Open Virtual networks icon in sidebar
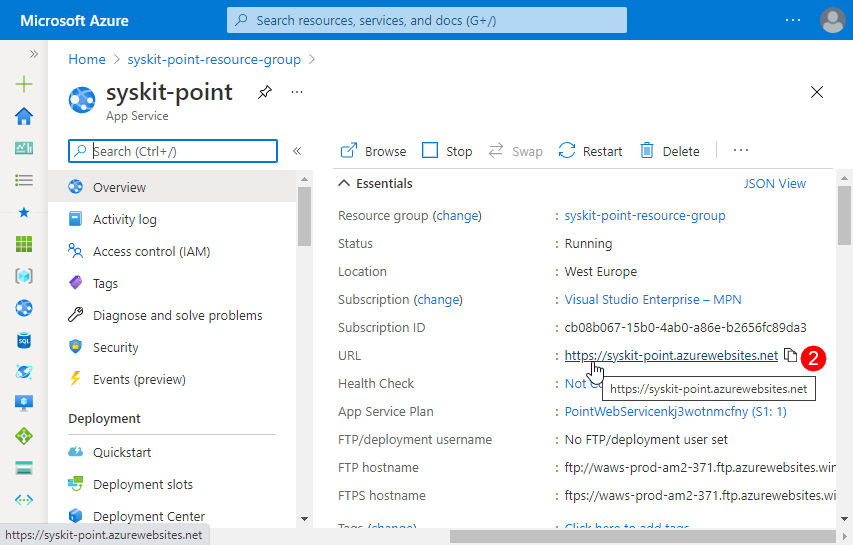Viewport: 853px width, 545px height. click(24, 500)
